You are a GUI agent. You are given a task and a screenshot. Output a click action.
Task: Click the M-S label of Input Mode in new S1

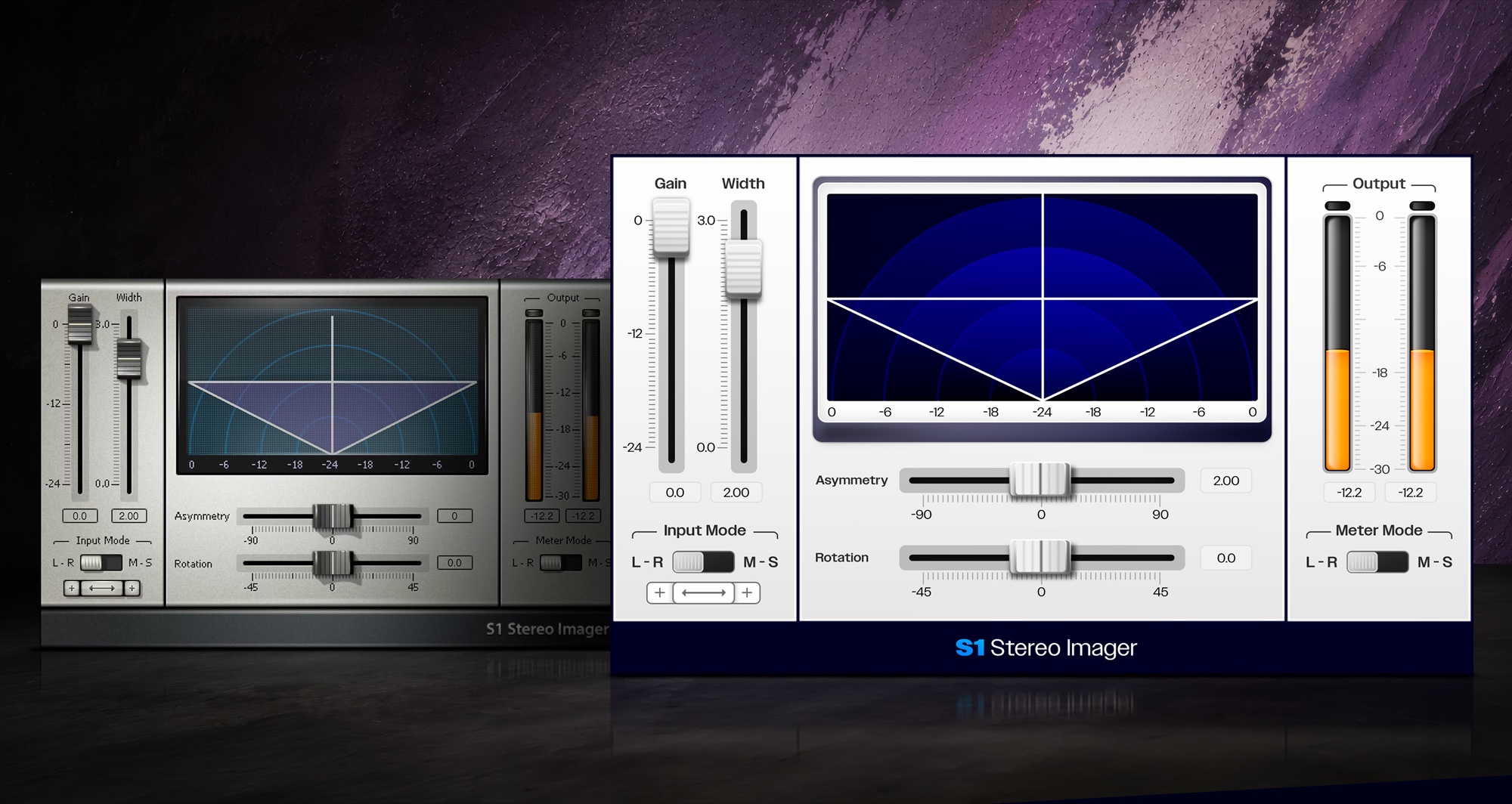[761, 562]
